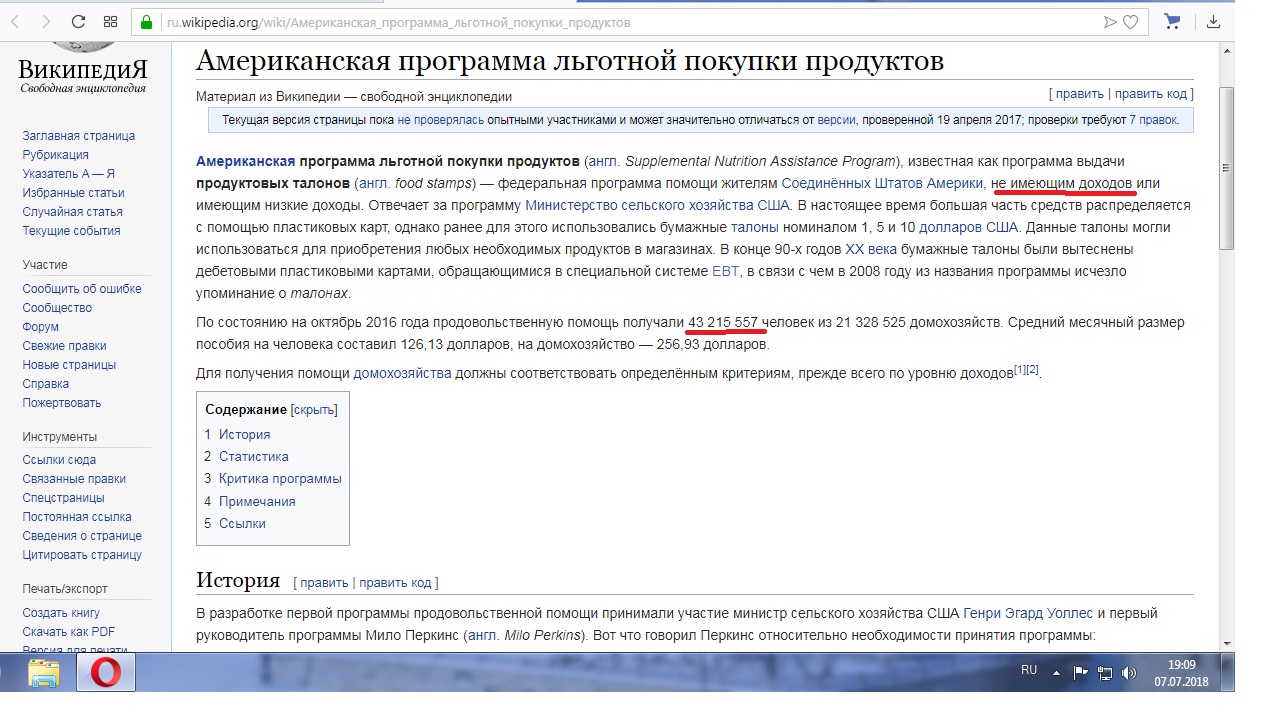Switch the RU keyboard language indicator
The width and height of the screenshot is (1280, 720).
pos(1028,670)
